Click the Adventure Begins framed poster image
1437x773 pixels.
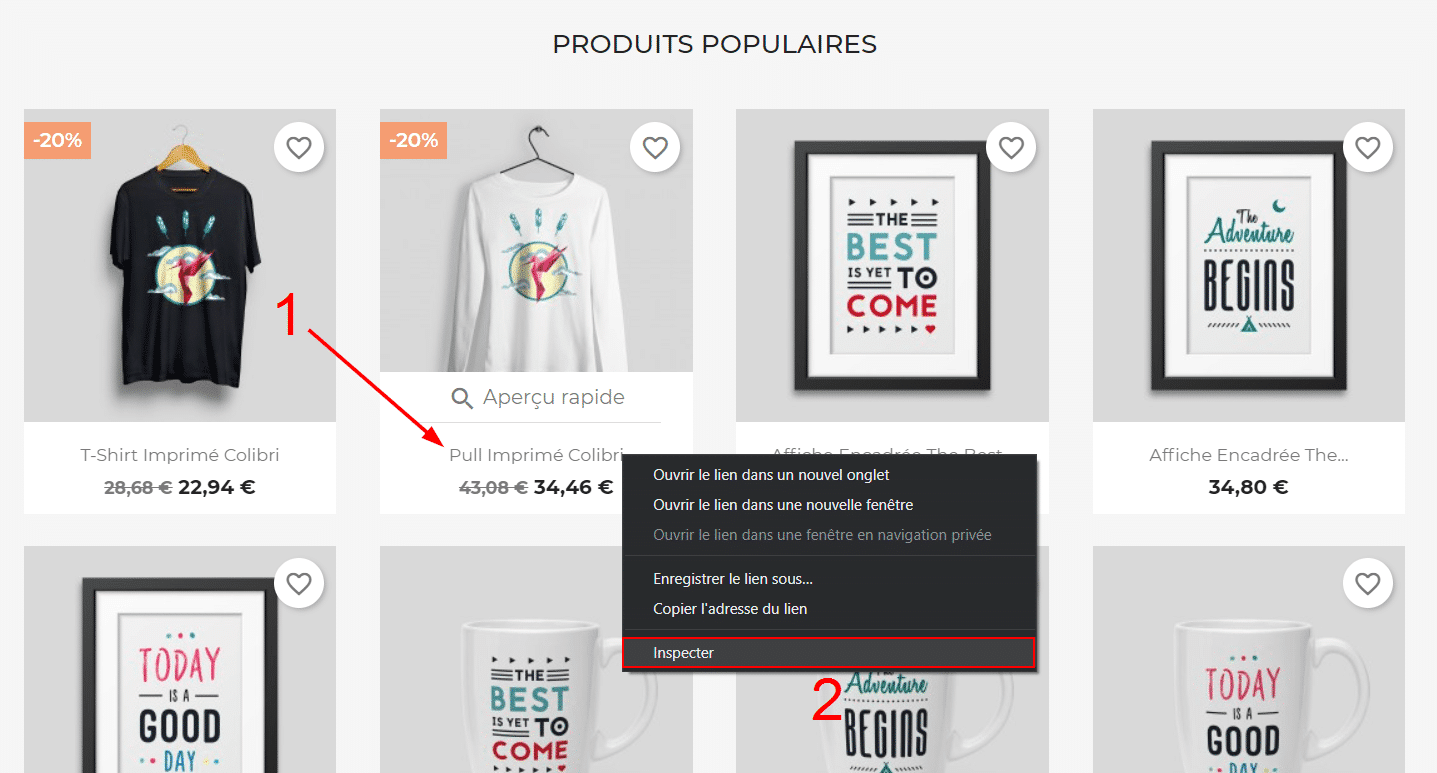1248,265
